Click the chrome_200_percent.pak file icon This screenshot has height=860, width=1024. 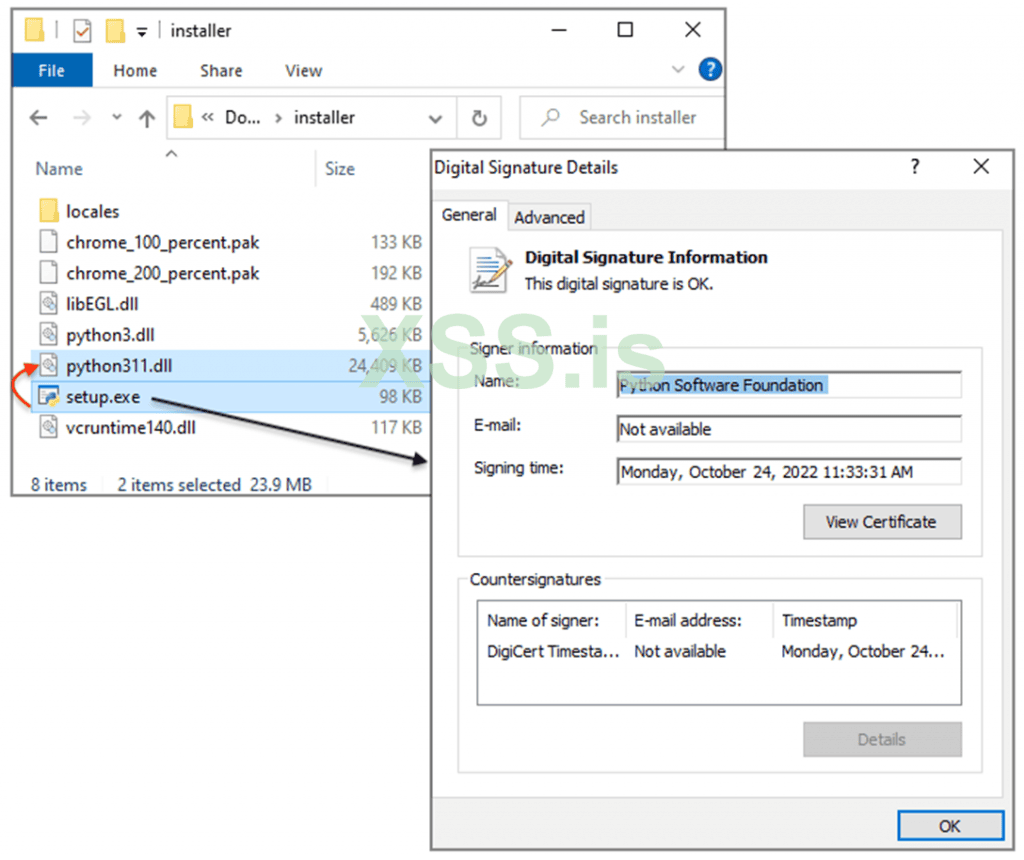[48, 272]
